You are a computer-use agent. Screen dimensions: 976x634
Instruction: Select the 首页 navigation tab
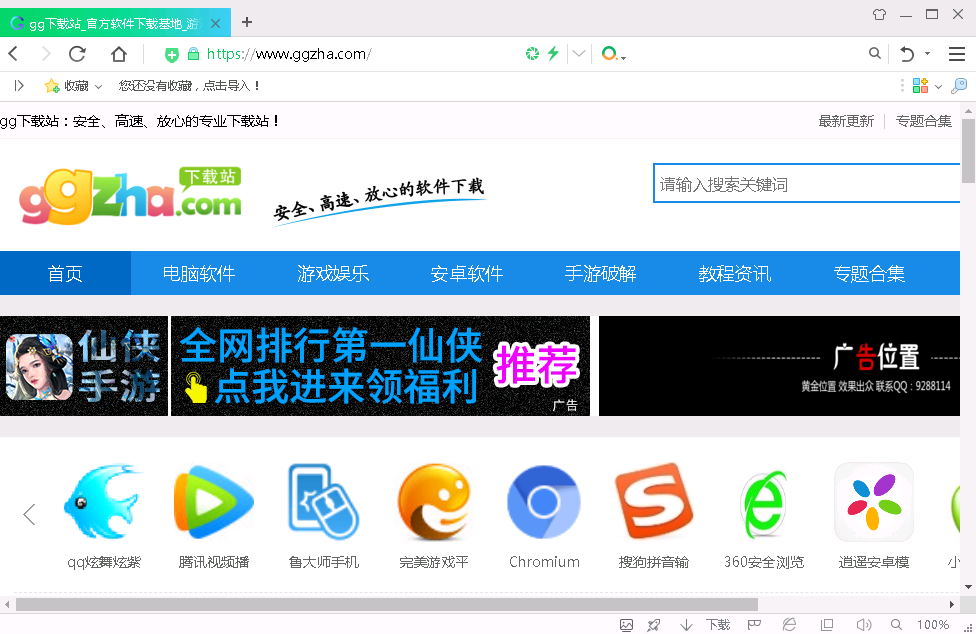[x=65, y=273]
